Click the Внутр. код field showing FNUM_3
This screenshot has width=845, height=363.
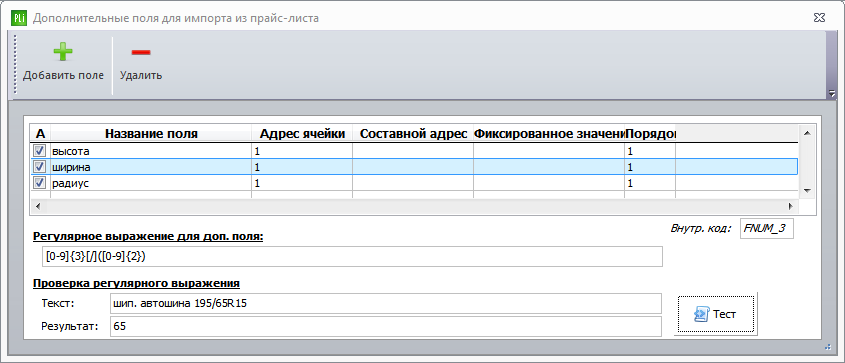(766, 228)
